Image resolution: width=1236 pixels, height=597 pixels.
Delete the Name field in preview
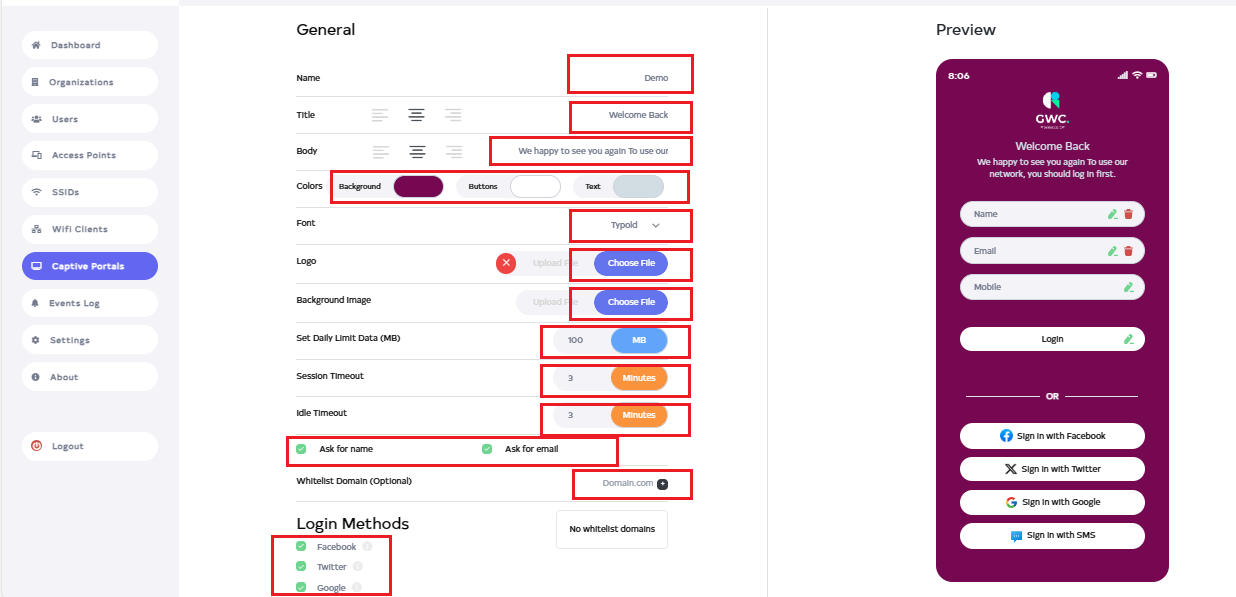click(1128, 214)
